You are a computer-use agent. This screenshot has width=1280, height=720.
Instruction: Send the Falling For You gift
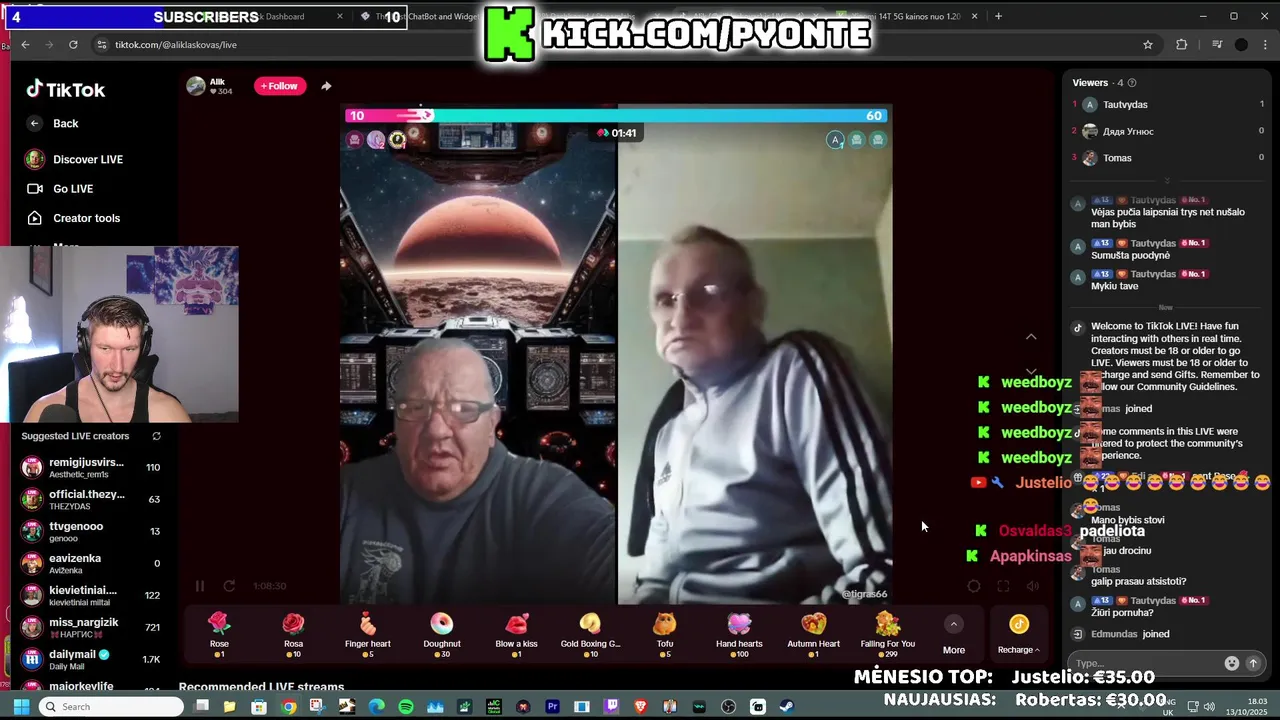[x=887, y=633]
